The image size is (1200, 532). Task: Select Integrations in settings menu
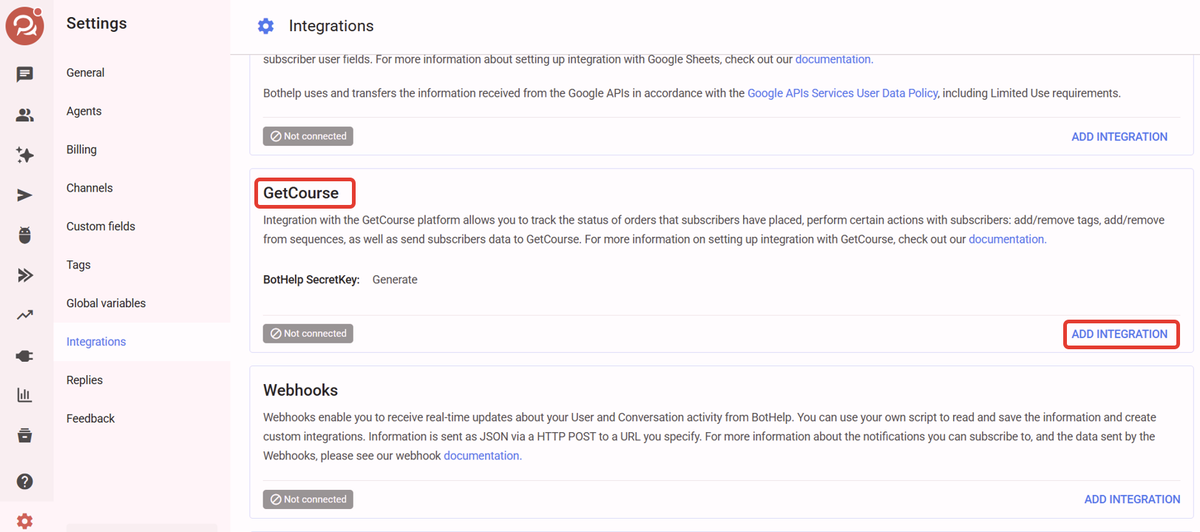coord(96,342)
